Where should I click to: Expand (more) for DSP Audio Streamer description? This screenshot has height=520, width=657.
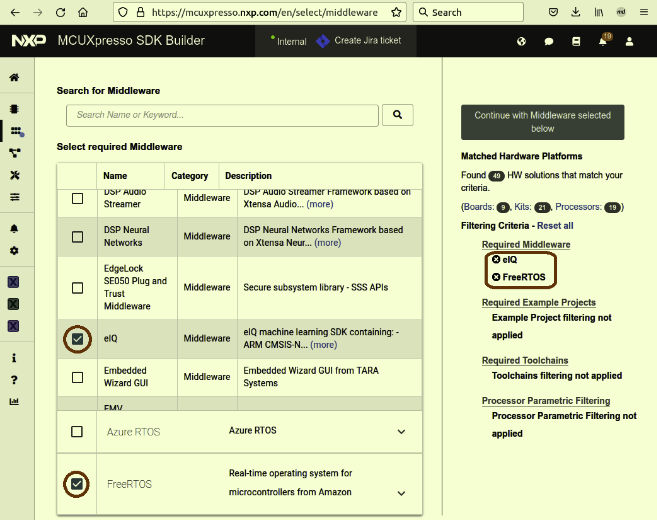[x=320, y=204]
